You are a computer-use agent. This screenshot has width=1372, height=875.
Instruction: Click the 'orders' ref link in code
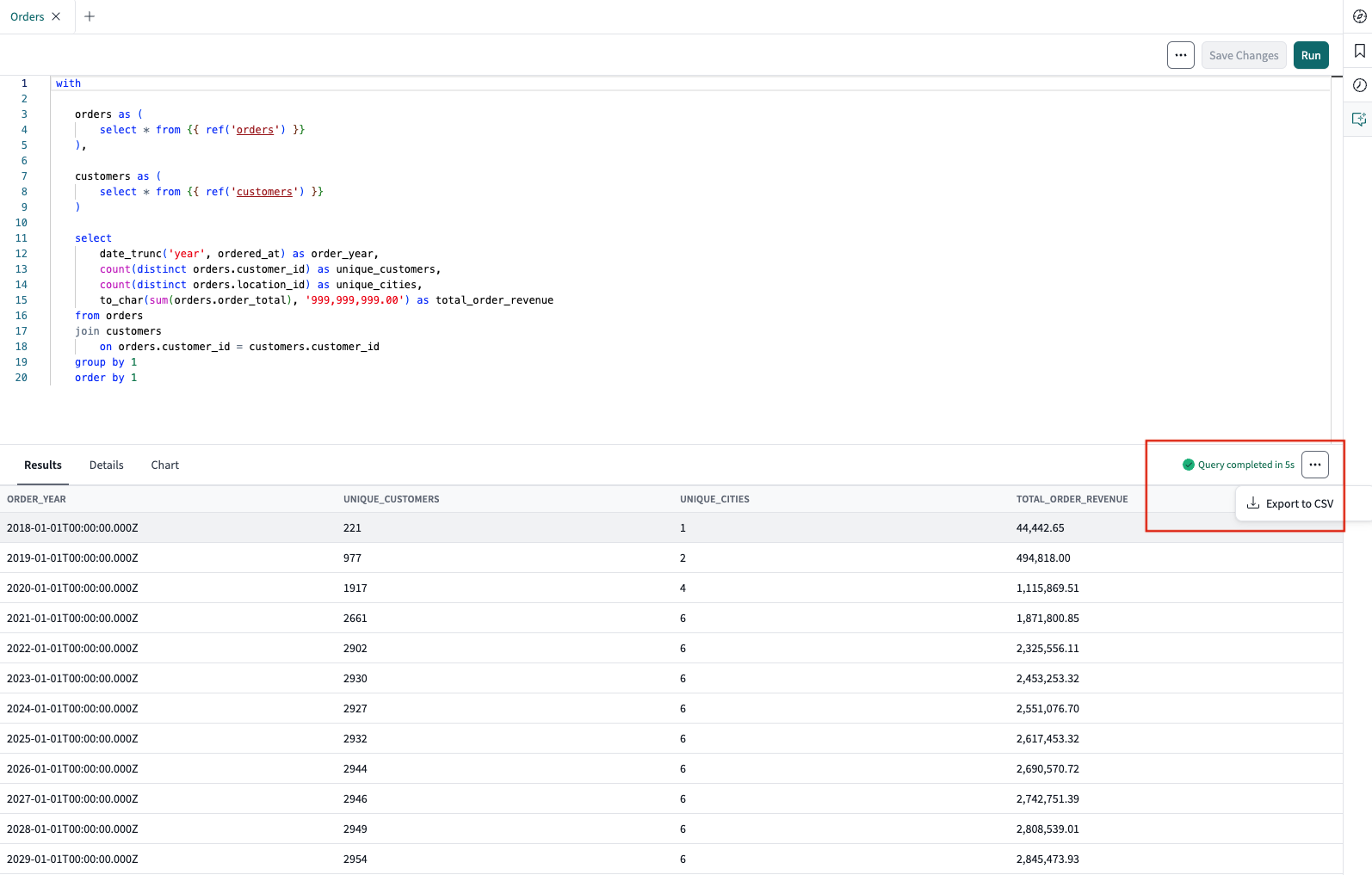coord(255,130)
